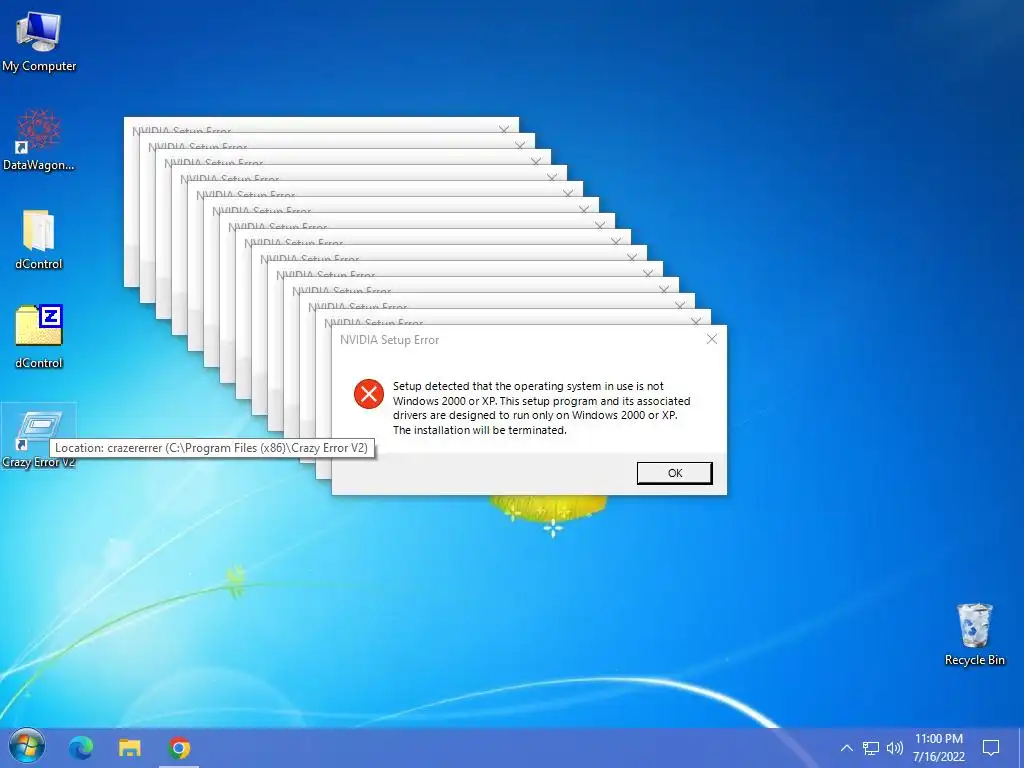Open File Explorer from the taskbar
Image resolution: width=1024 pixels, height=768 pixels.
[129, 748]
